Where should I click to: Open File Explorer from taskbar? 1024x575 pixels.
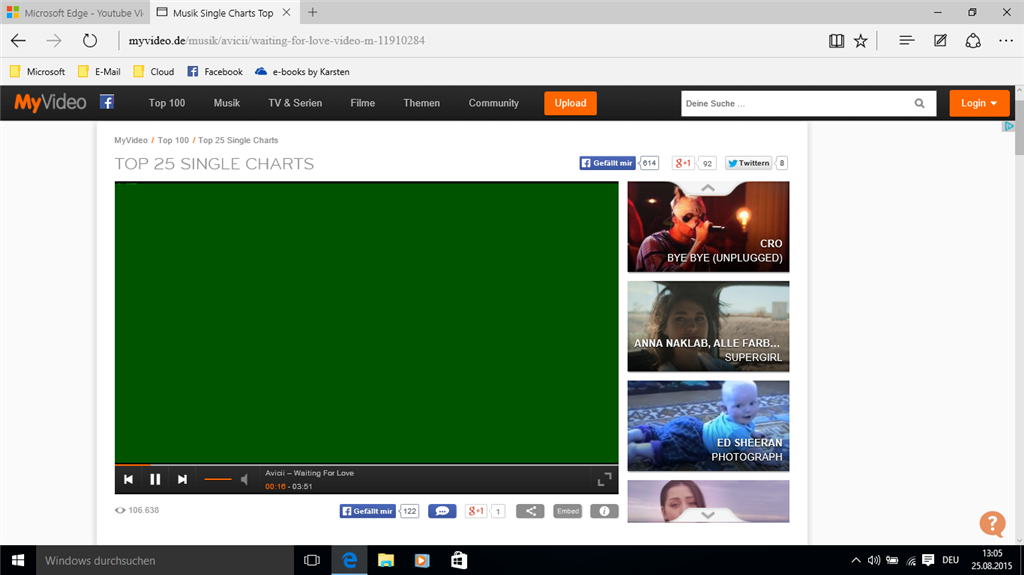[386, 560]
